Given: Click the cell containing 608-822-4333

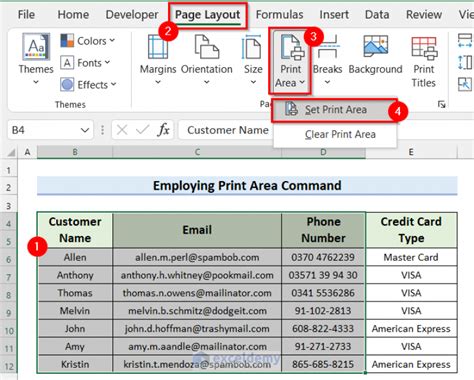Looking at the screenshot, I should (x=323, y=329).
